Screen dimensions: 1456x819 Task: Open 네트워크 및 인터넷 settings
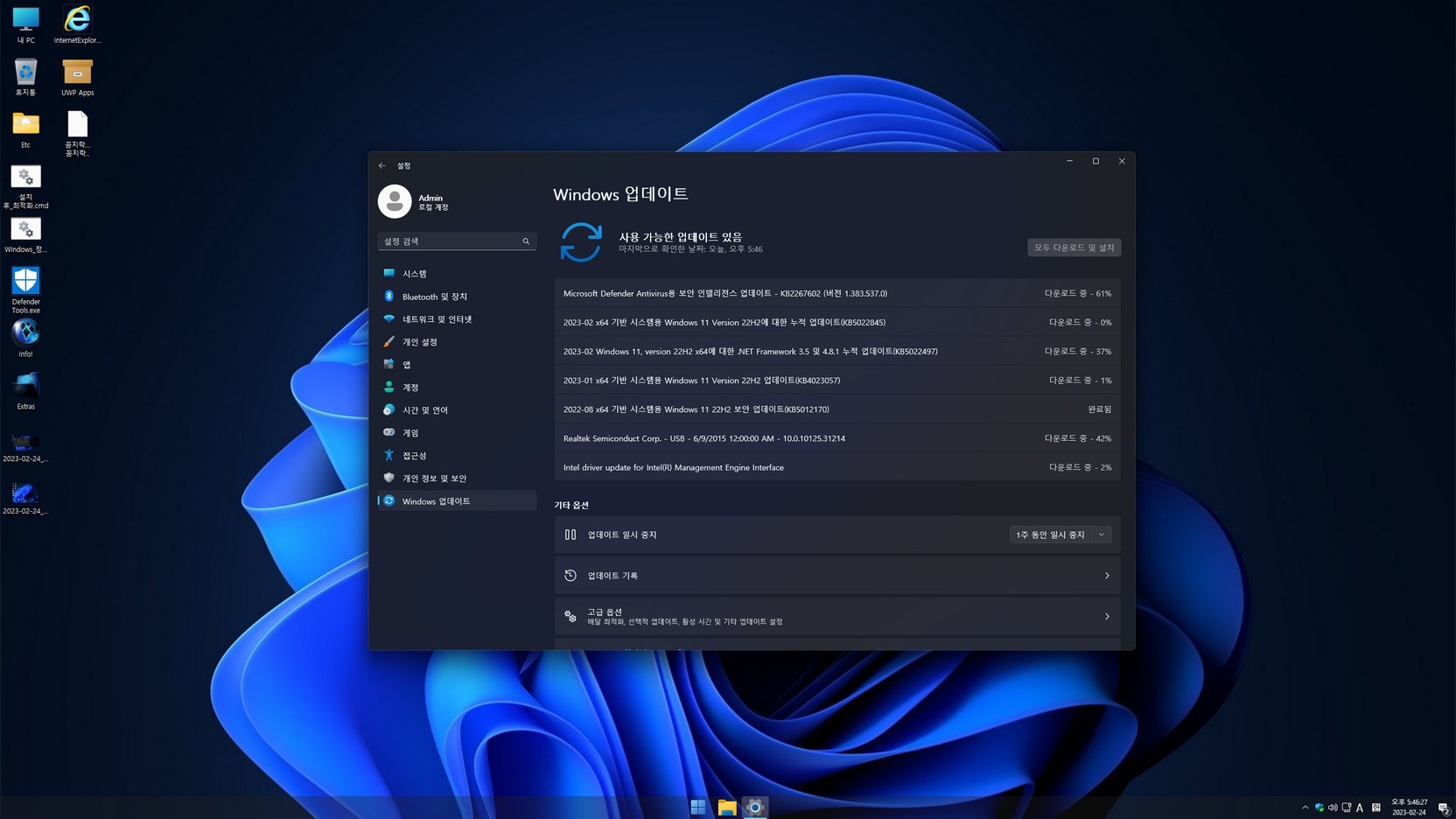pyautogui.click(x=457, y=319)
